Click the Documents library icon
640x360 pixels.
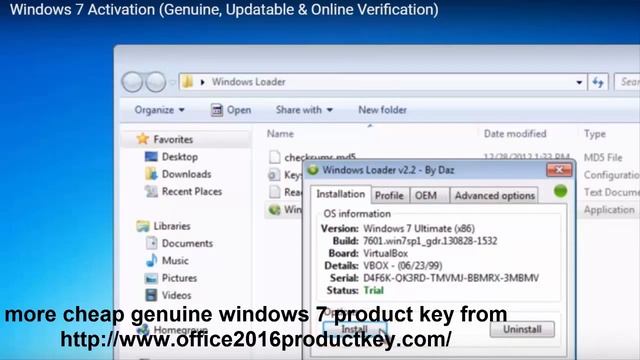pyautogui.click(x=151, y=243)
